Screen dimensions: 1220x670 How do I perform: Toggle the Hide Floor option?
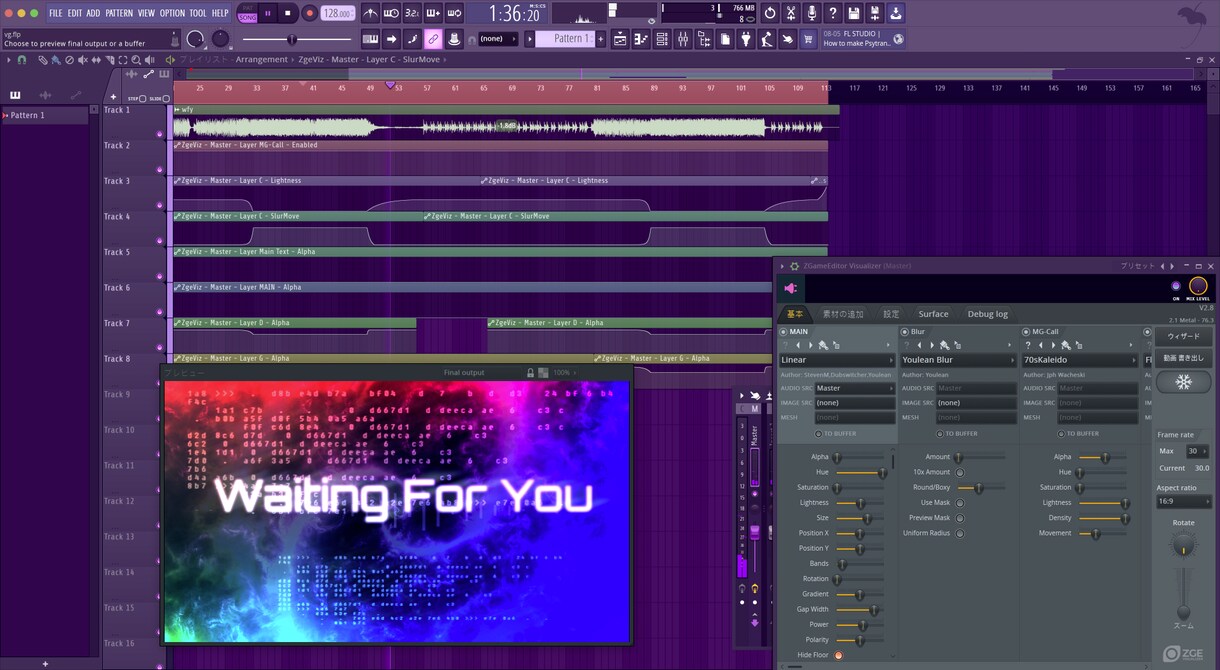coord(838,655)
